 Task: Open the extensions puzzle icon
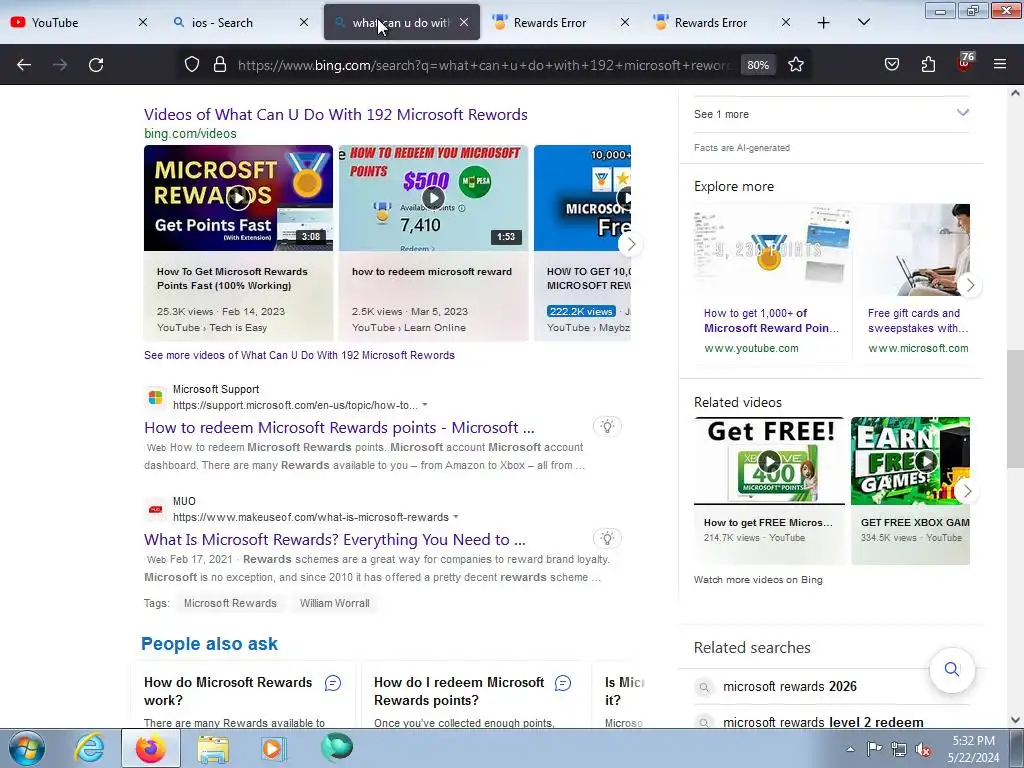928,65
